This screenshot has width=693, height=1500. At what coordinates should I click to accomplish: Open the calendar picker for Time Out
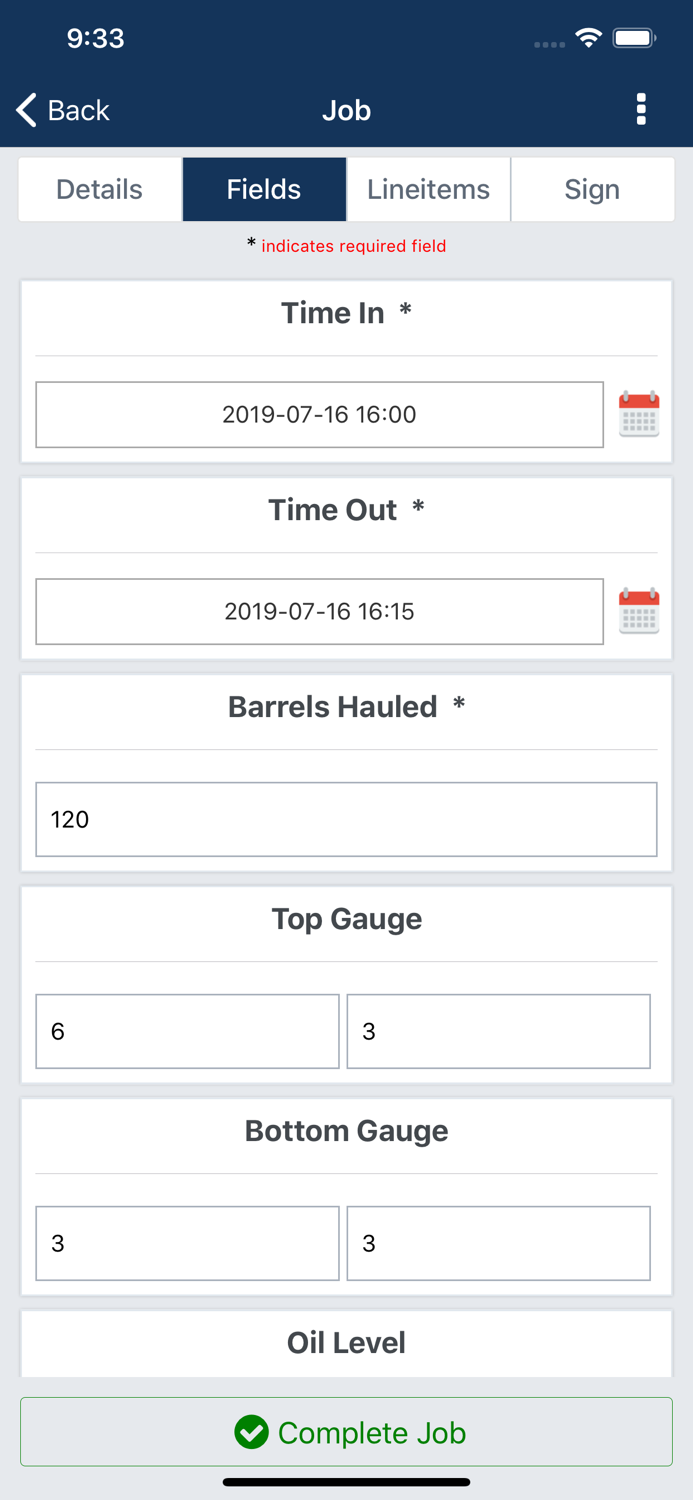[x=639, y=611]
